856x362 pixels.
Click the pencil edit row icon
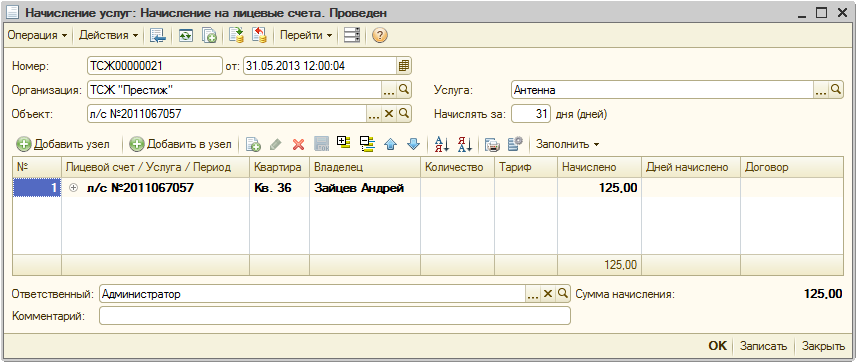click(276, 144)
